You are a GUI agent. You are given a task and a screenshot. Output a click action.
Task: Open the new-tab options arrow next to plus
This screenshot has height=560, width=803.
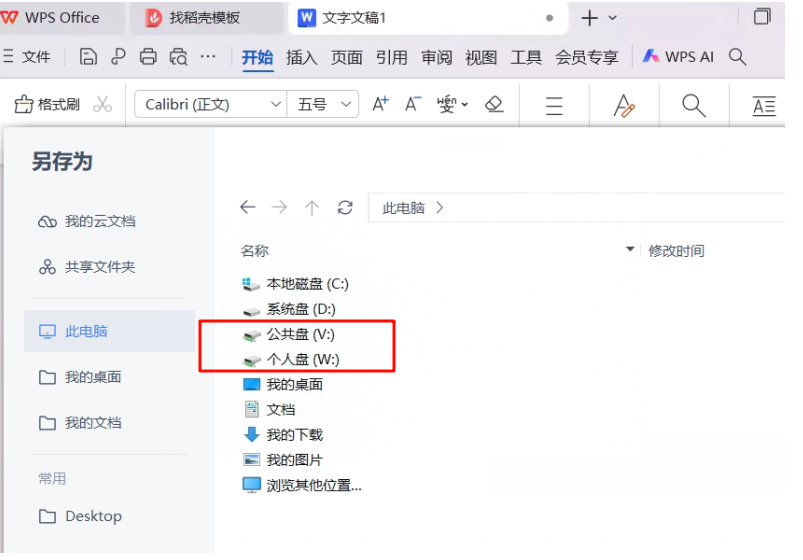tap(612, 18)
